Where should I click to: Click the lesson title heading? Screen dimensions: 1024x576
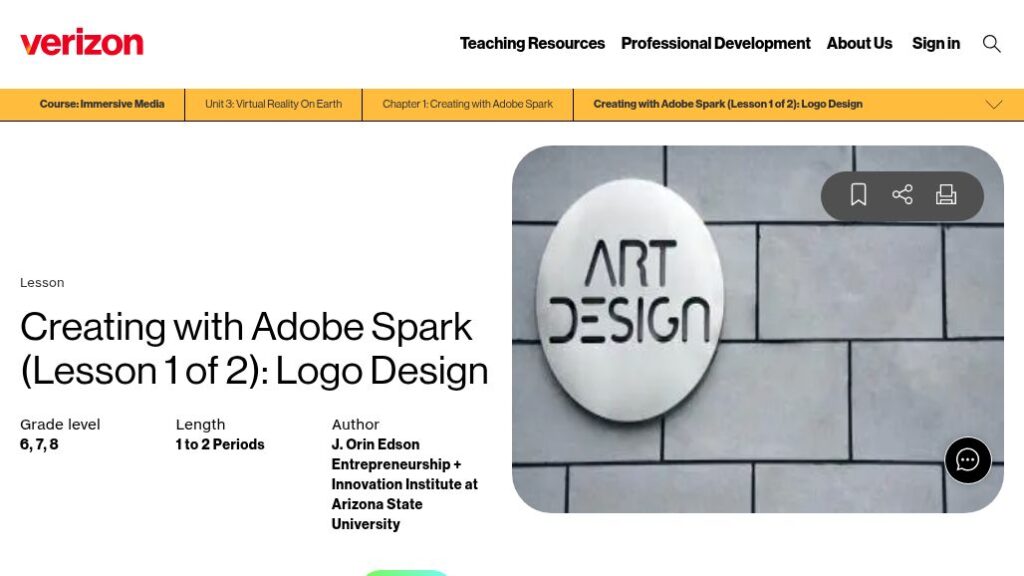(254, 349)
